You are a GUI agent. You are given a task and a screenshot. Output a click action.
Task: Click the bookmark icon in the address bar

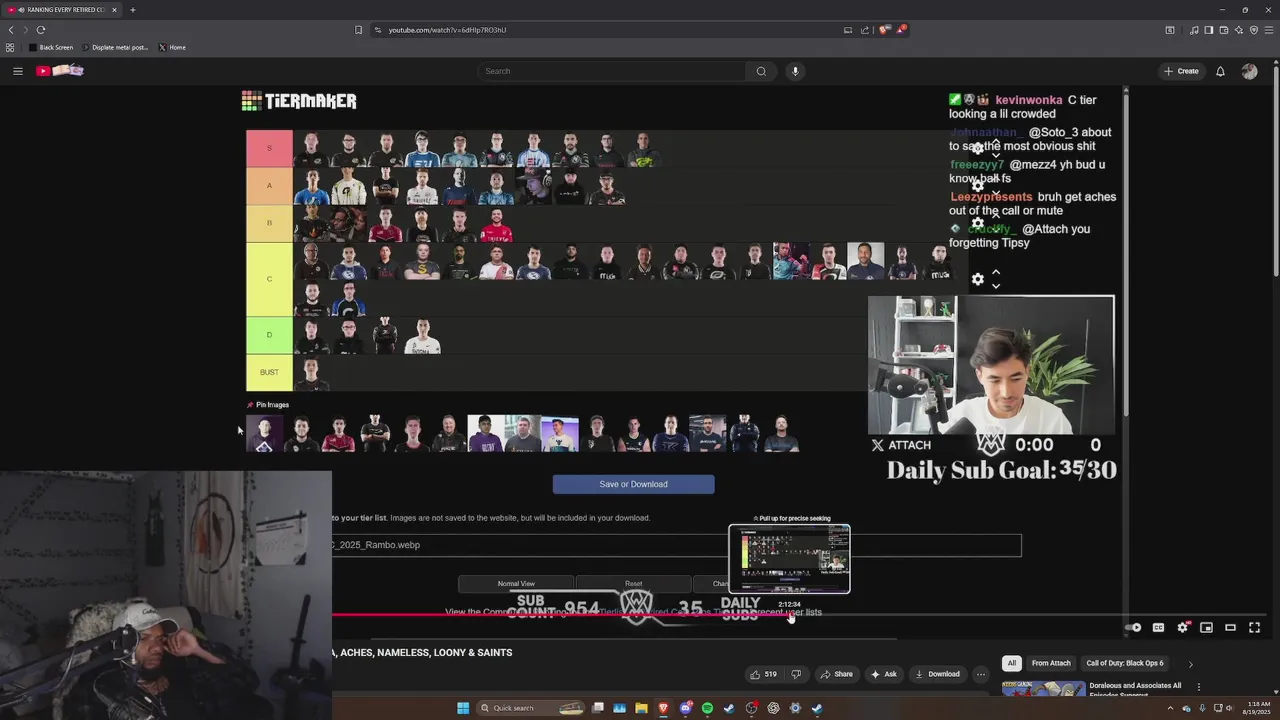point(358,30)
